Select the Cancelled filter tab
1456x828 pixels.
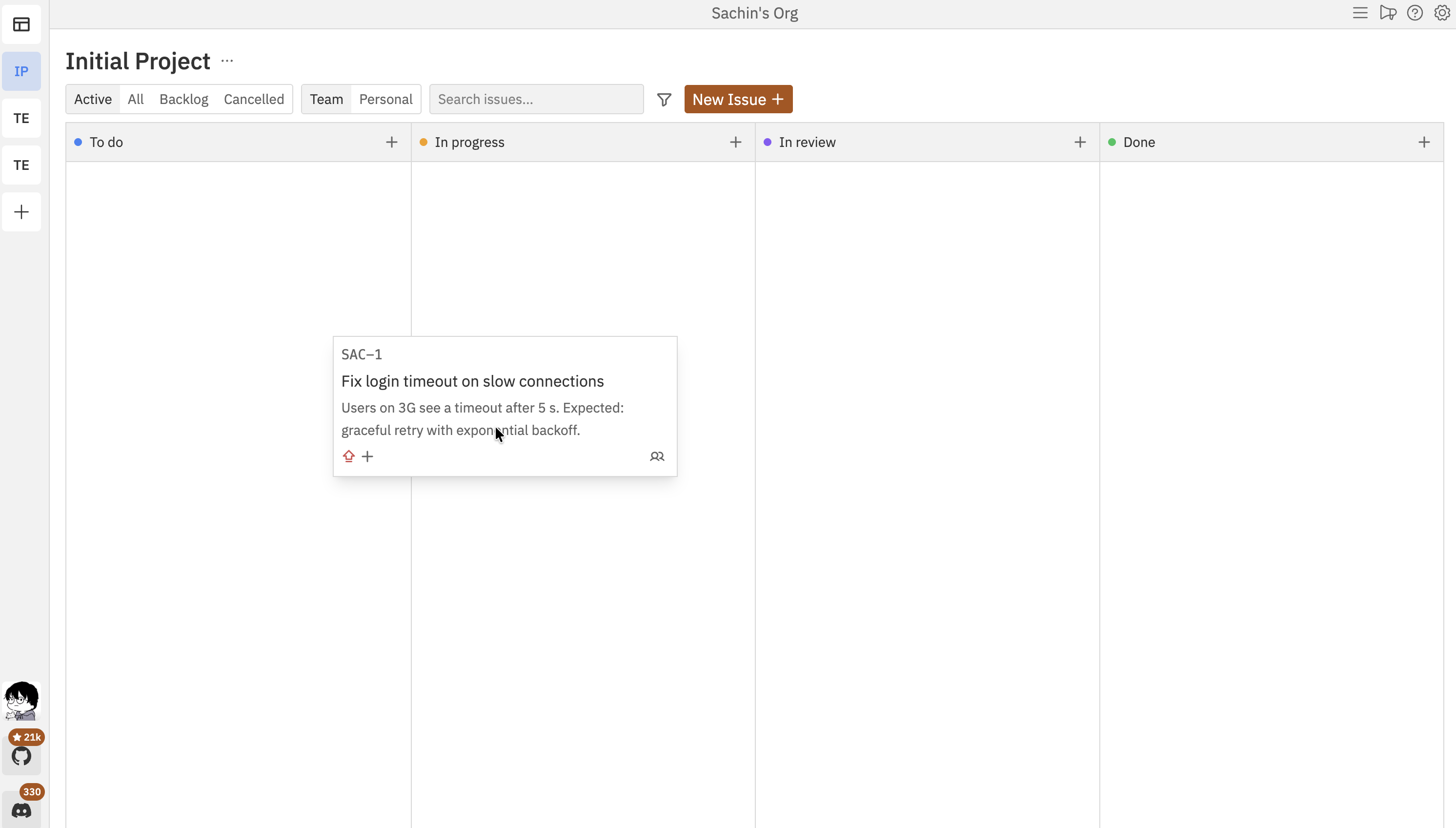pos(253,99)
